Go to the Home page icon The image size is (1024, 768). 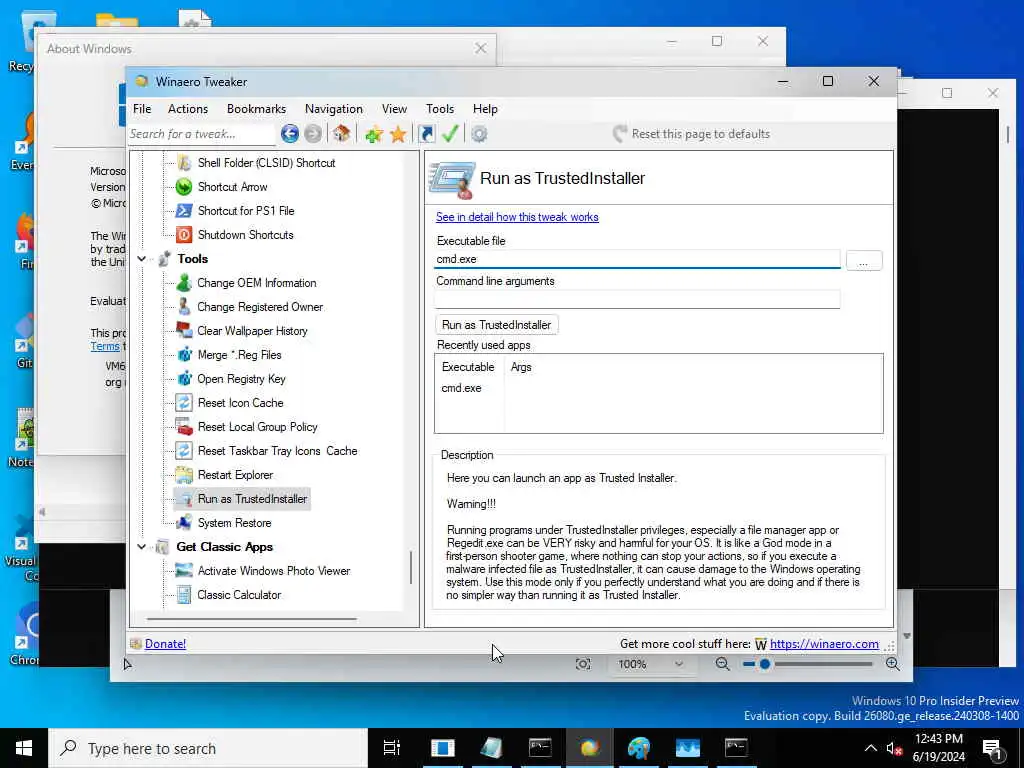pos(342,134)
